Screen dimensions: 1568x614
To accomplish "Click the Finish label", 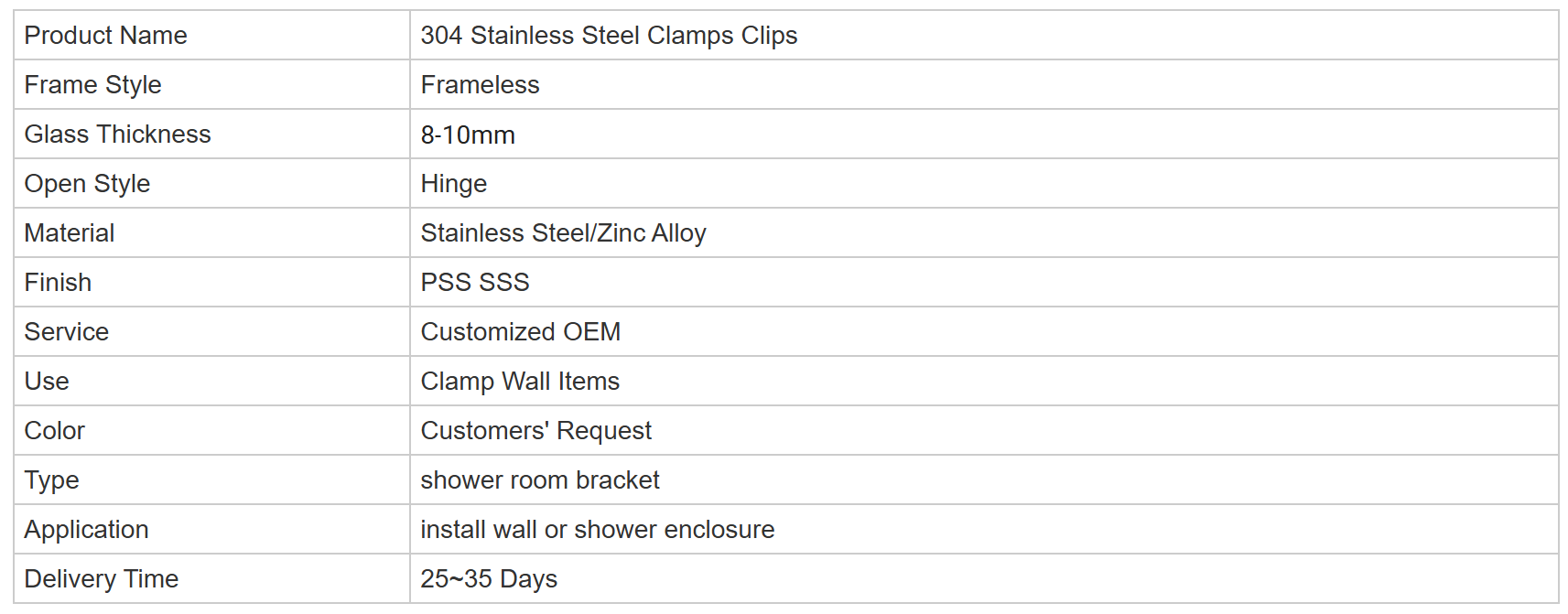I will tap(58, 283).
